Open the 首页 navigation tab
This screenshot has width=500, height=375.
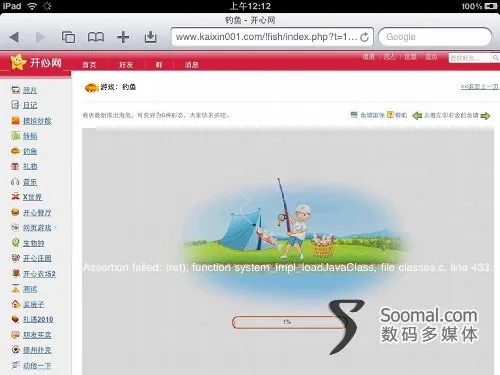click(89, 65)
